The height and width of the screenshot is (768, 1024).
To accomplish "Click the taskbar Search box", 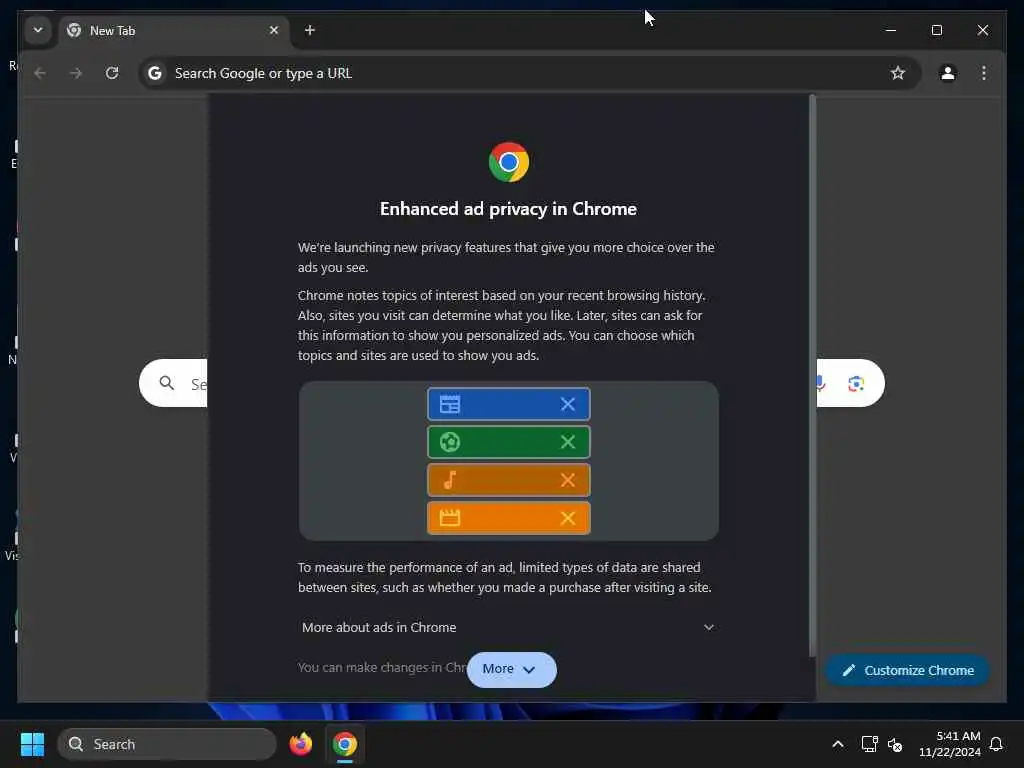I will point(167,744).
